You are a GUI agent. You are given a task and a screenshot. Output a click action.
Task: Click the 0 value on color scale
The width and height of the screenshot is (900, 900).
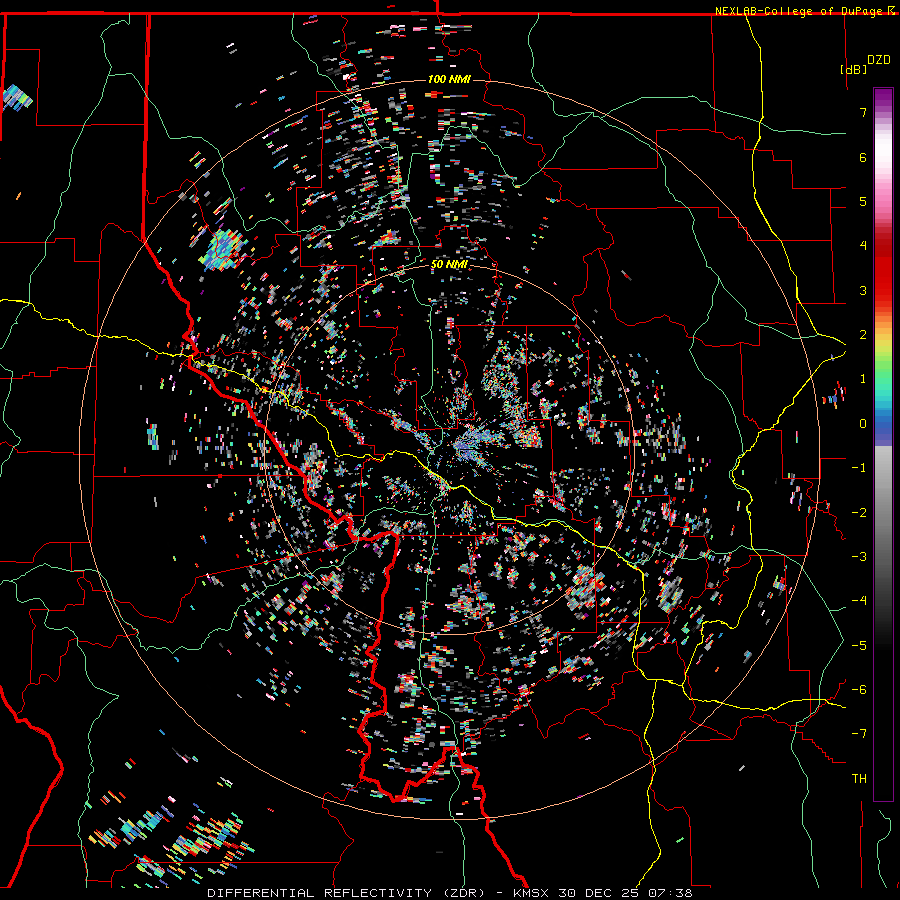[863, 424]
